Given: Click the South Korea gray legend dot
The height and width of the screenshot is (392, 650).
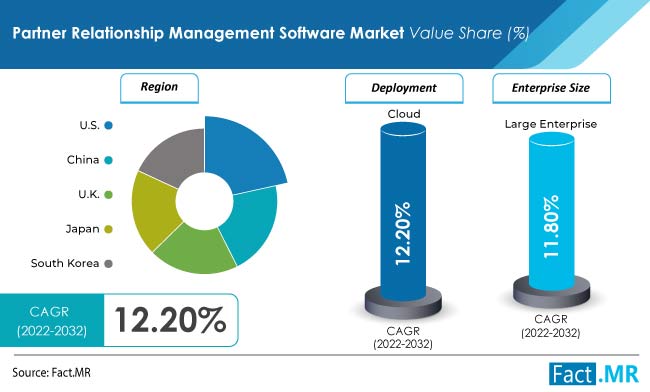Looking at the screenshot, I should pyautogui.click(x=108, y=263).
